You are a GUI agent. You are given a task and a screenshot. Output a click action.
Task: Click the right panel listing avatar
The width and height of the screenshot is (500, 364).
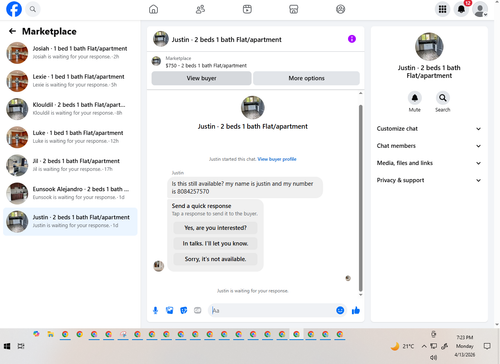(429, 47)
